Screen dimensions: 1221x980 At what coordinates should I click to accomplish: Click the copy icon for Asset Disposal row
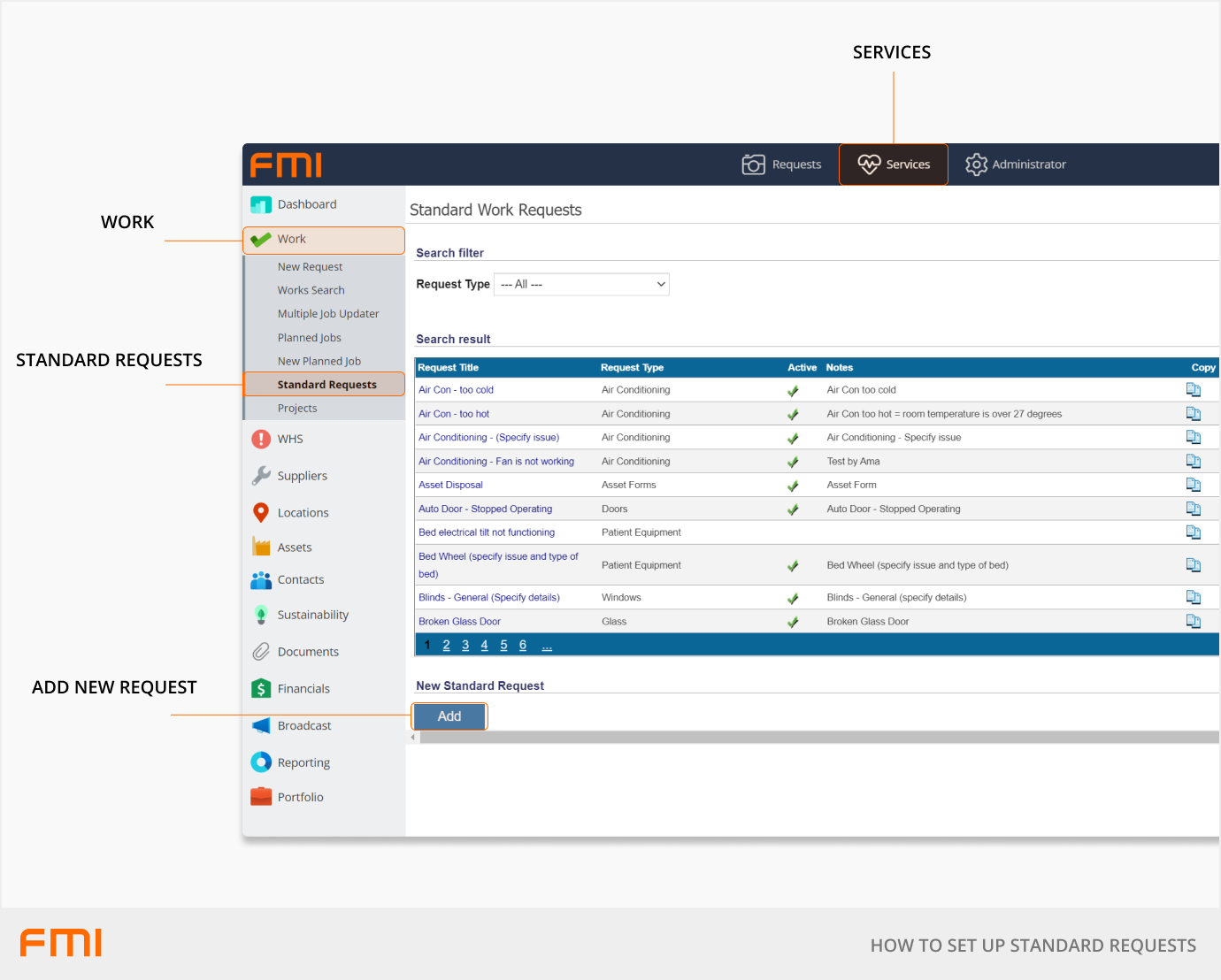tap(1193, 485)
